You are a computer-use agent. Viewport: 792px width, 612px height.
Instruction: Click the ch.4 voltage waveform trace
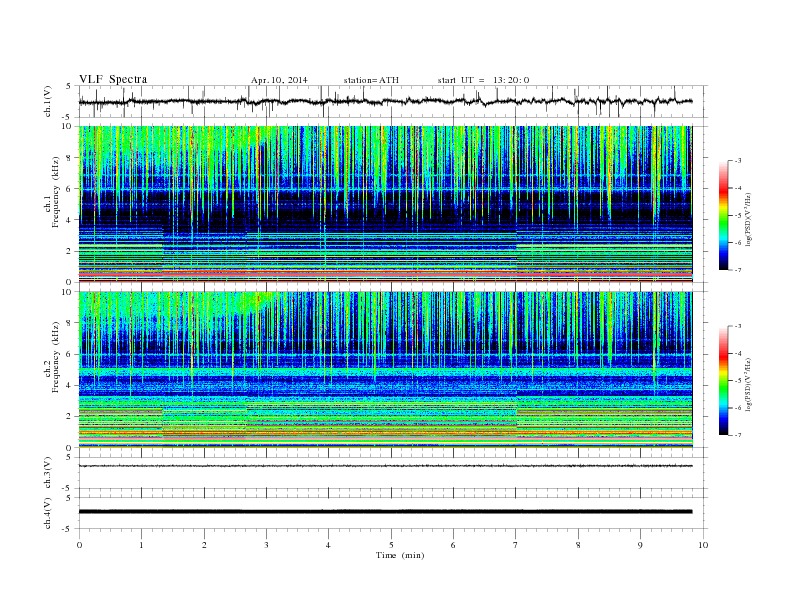coord(385,512)
